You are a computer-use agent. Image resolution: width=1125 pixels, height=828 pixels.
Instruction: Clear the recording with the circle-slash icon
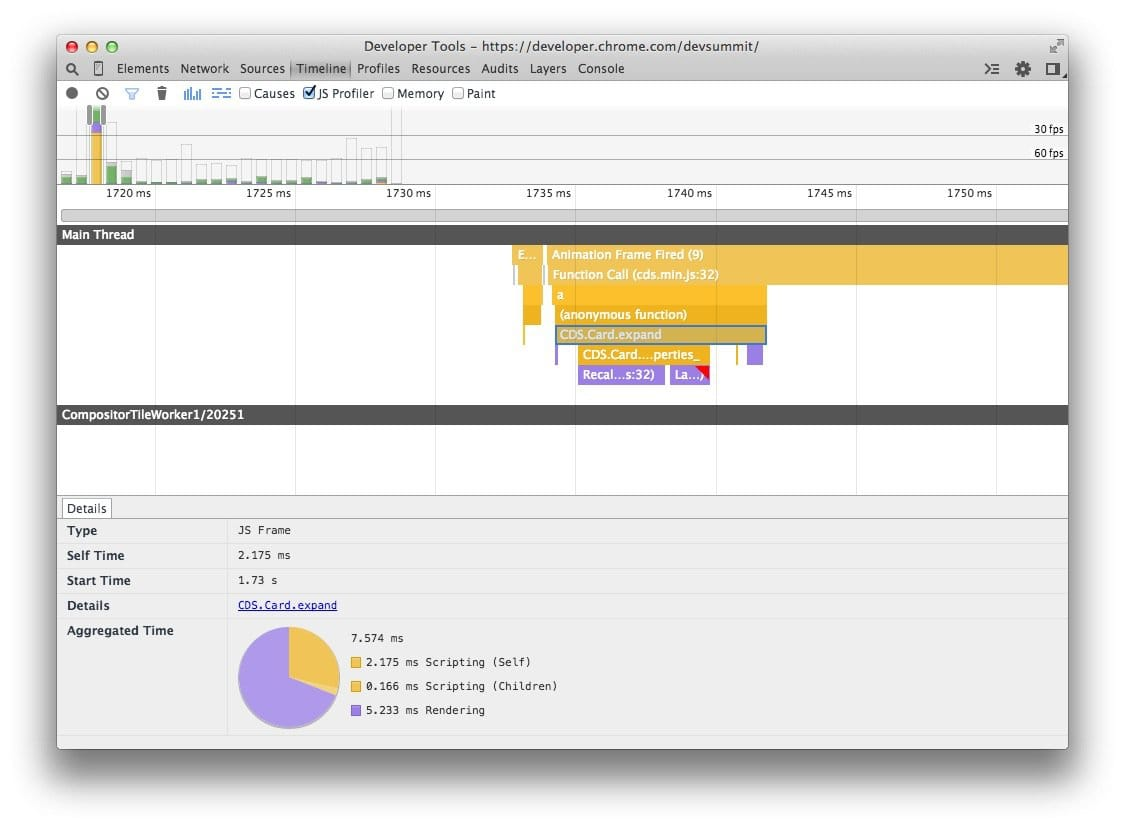click(x=103, y=93)
